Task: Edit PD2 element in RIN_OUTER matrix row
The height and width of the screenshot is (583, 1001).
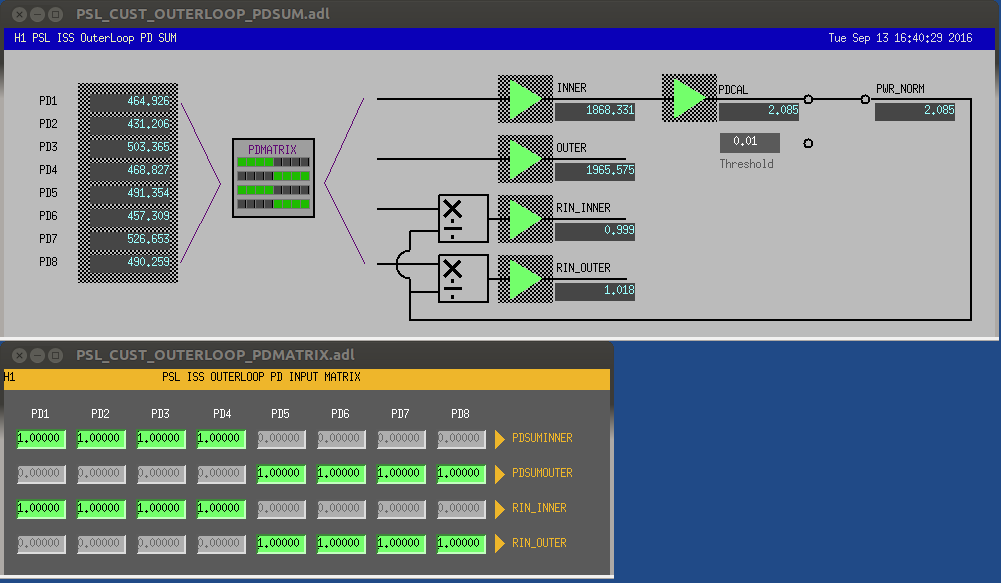Action: point(101,543)
